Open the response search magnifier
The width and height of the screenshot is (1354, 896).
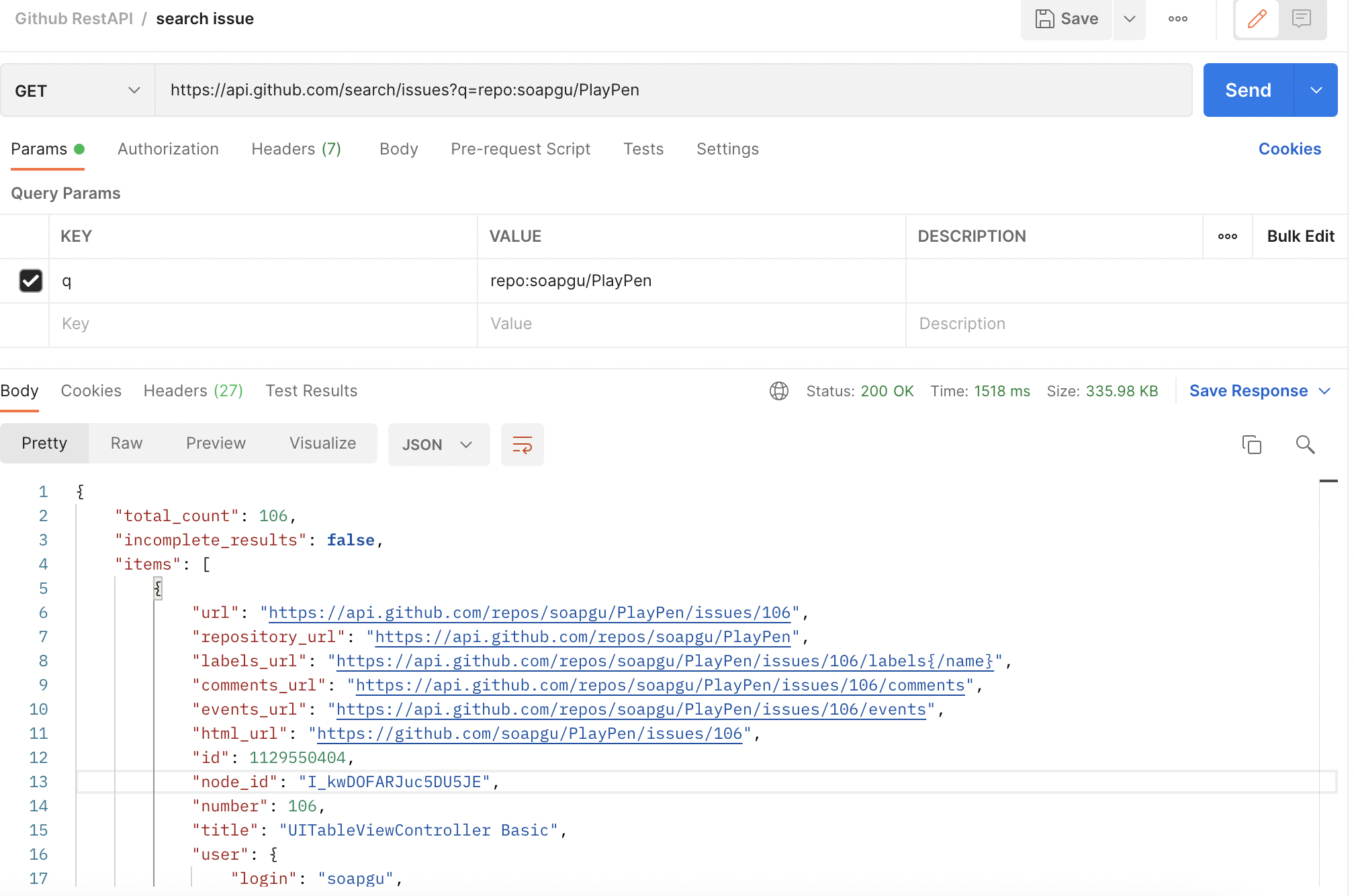click(1306, 445)
